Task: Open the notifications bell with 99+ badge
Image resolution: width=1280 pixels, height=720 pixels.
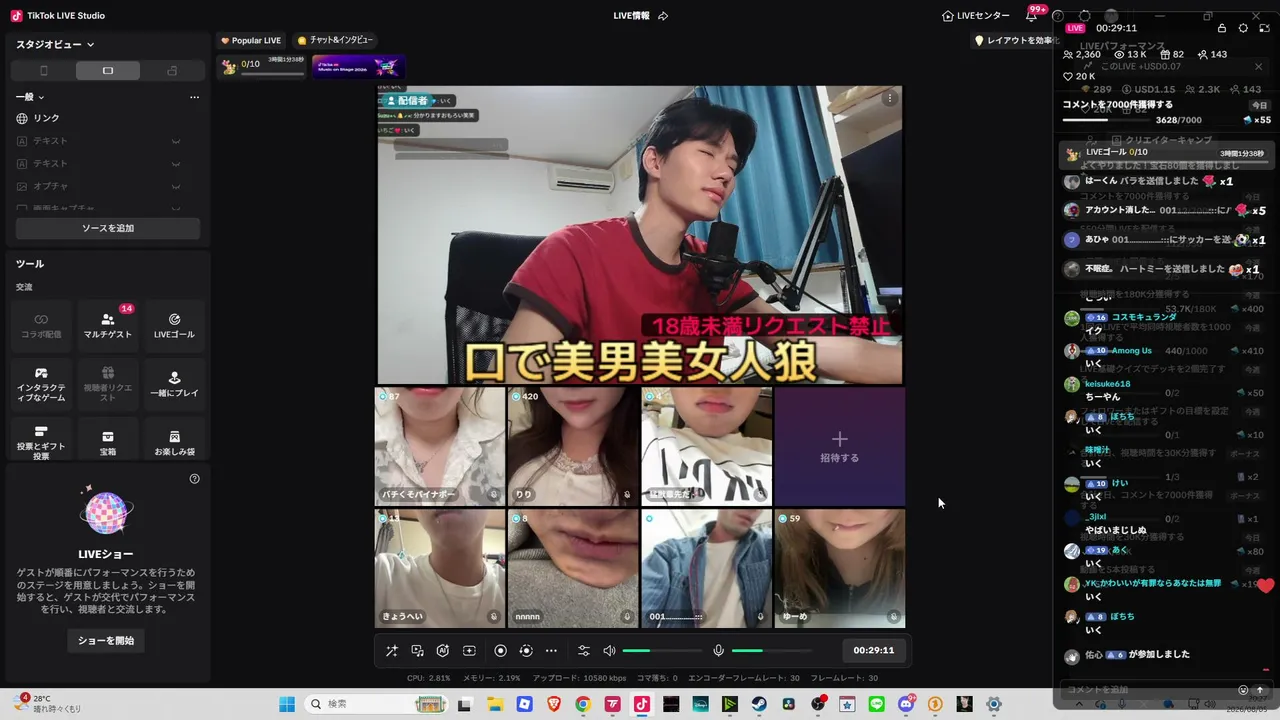Action: click(1032, 16)
